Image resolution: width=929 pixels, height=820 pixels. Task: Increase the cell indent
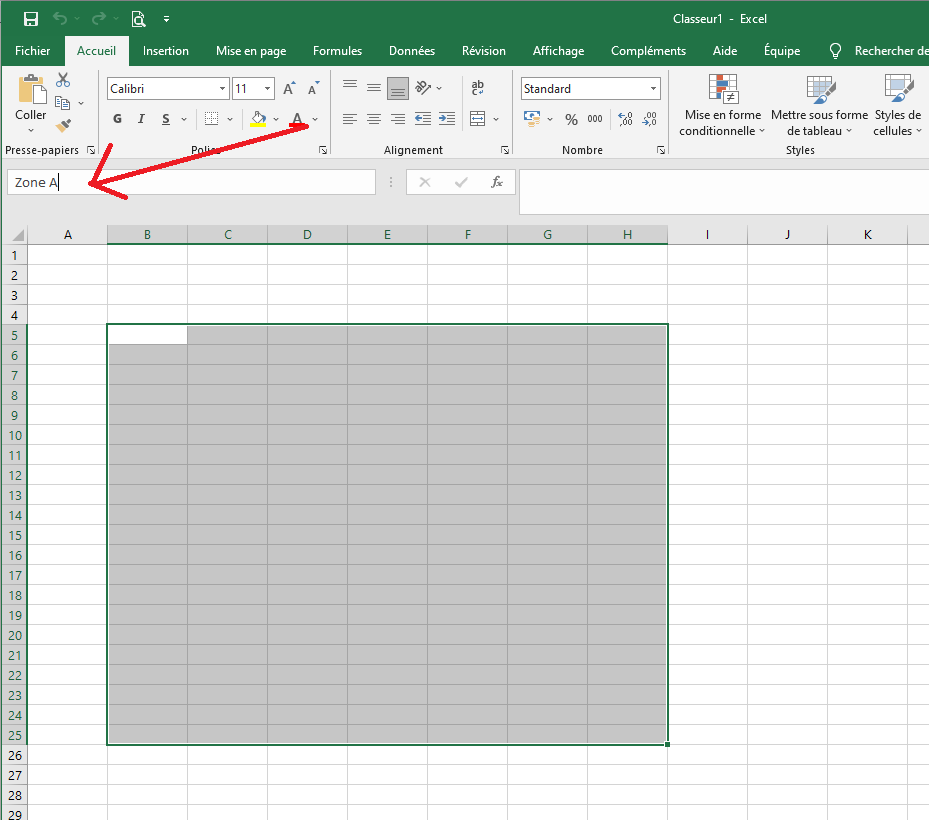coord(447,119)
